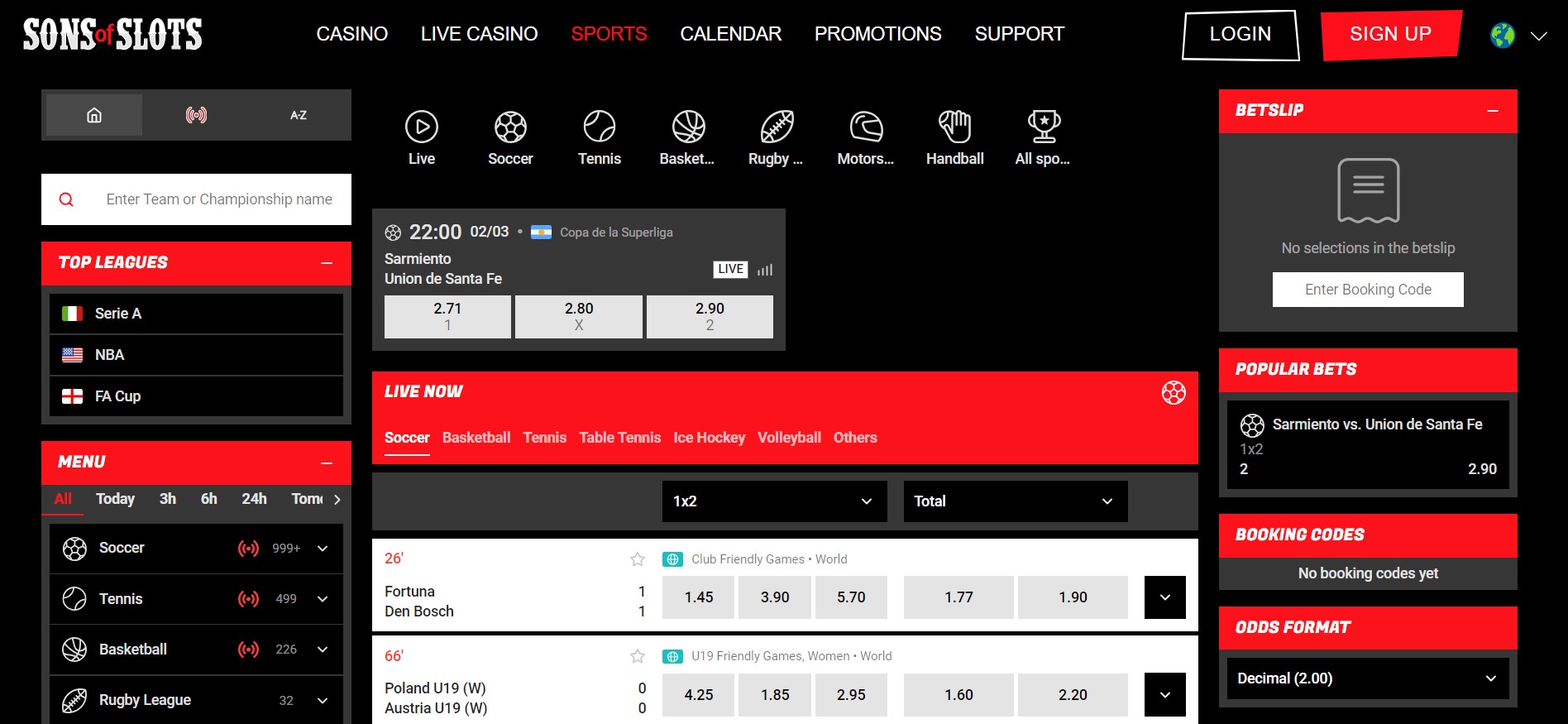Favorite the Poland U19 vs Austria U19 match

638,656
